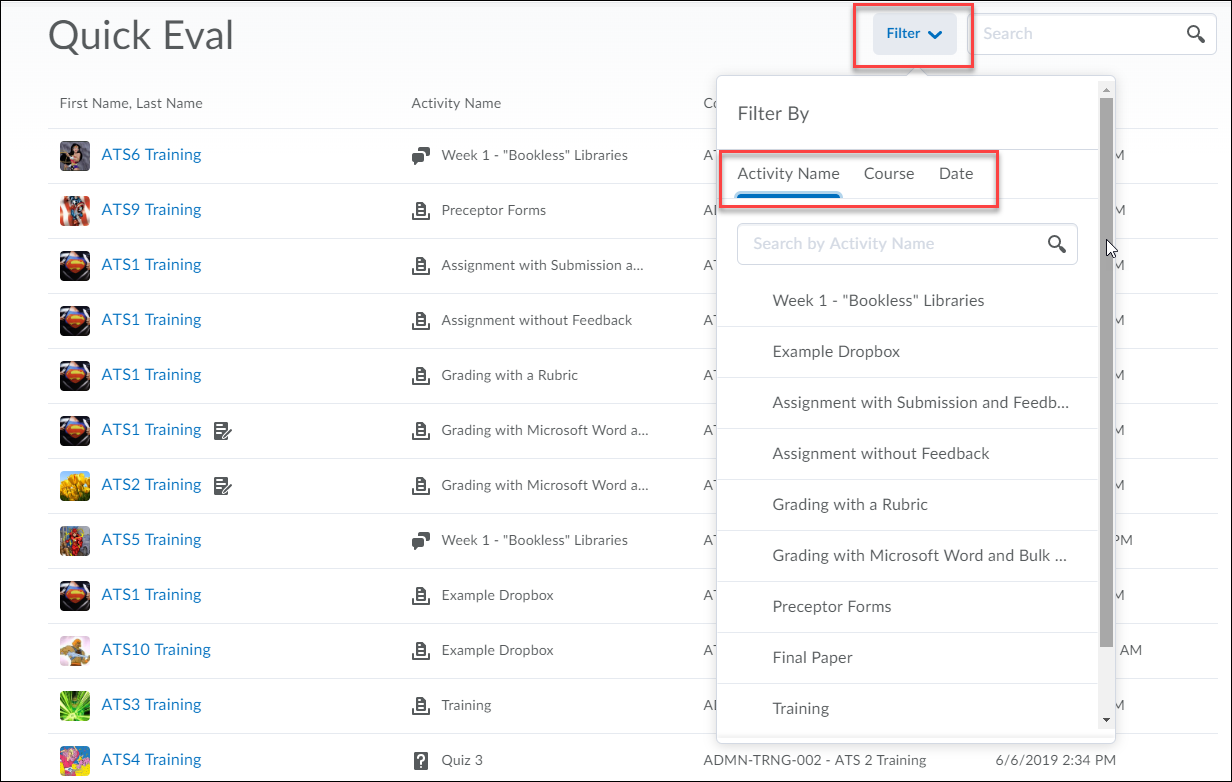This screenshot has width=1232, height=782.
Task: Select Assignment without Feedback in the filter list
Action: pyautogui.click(x=880, y=453)
